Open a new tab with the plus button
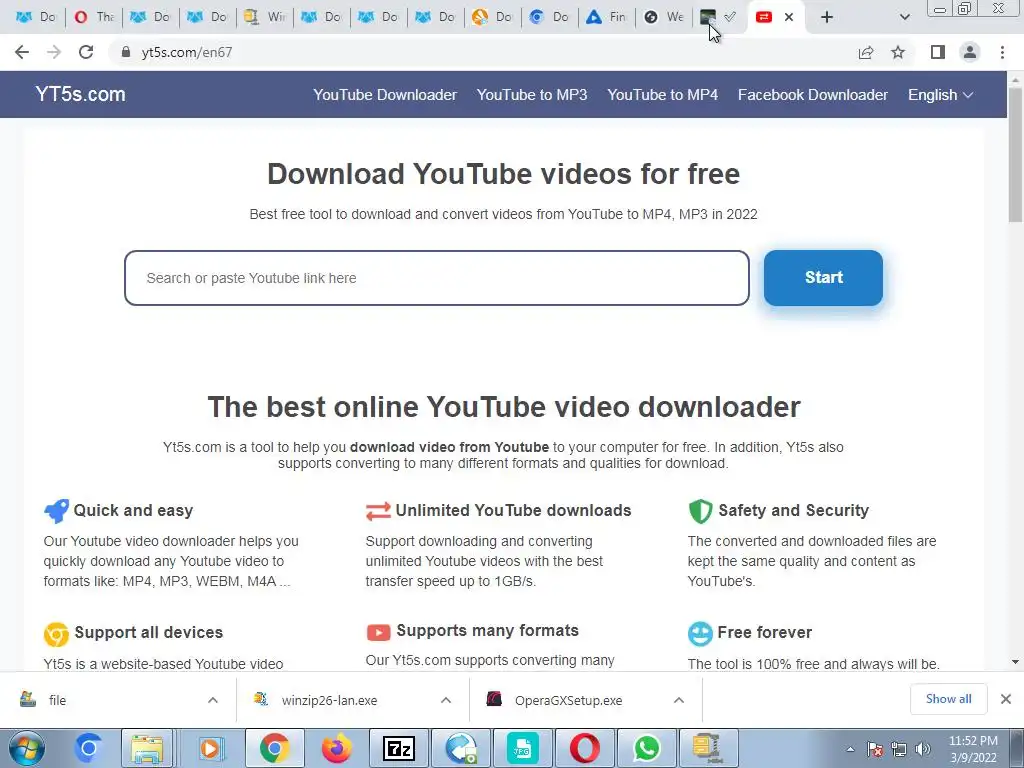This screenshot has height=768, width=1024. (x=827, y=17)
